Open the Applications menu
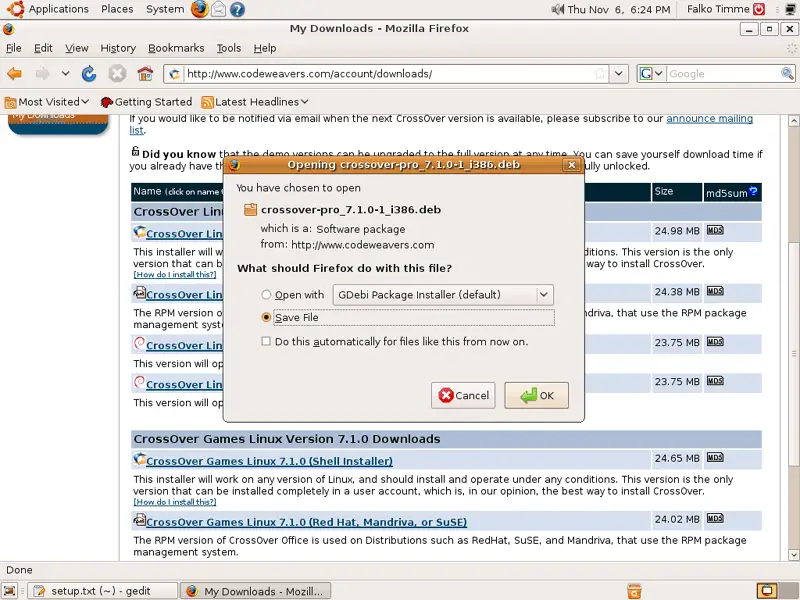Viewport: 800px width, 600px height. [x=58, y=9]
